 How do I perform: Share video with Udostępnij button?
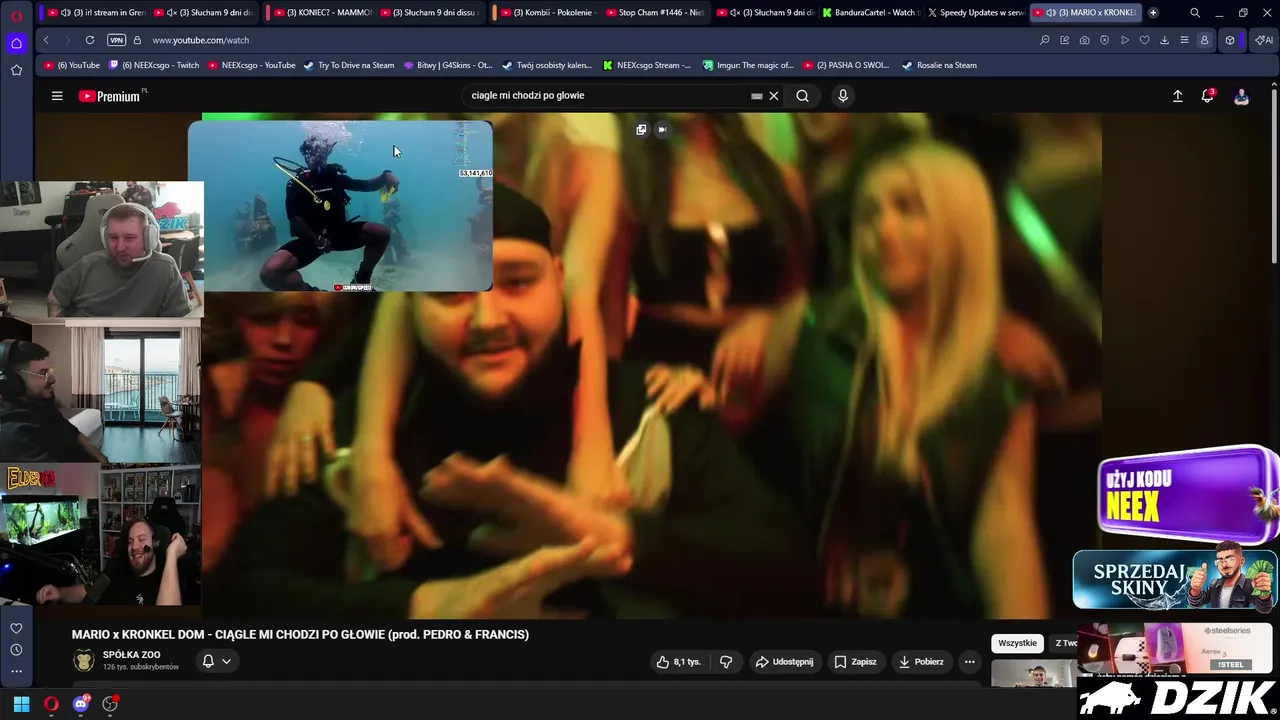point(784,662)
